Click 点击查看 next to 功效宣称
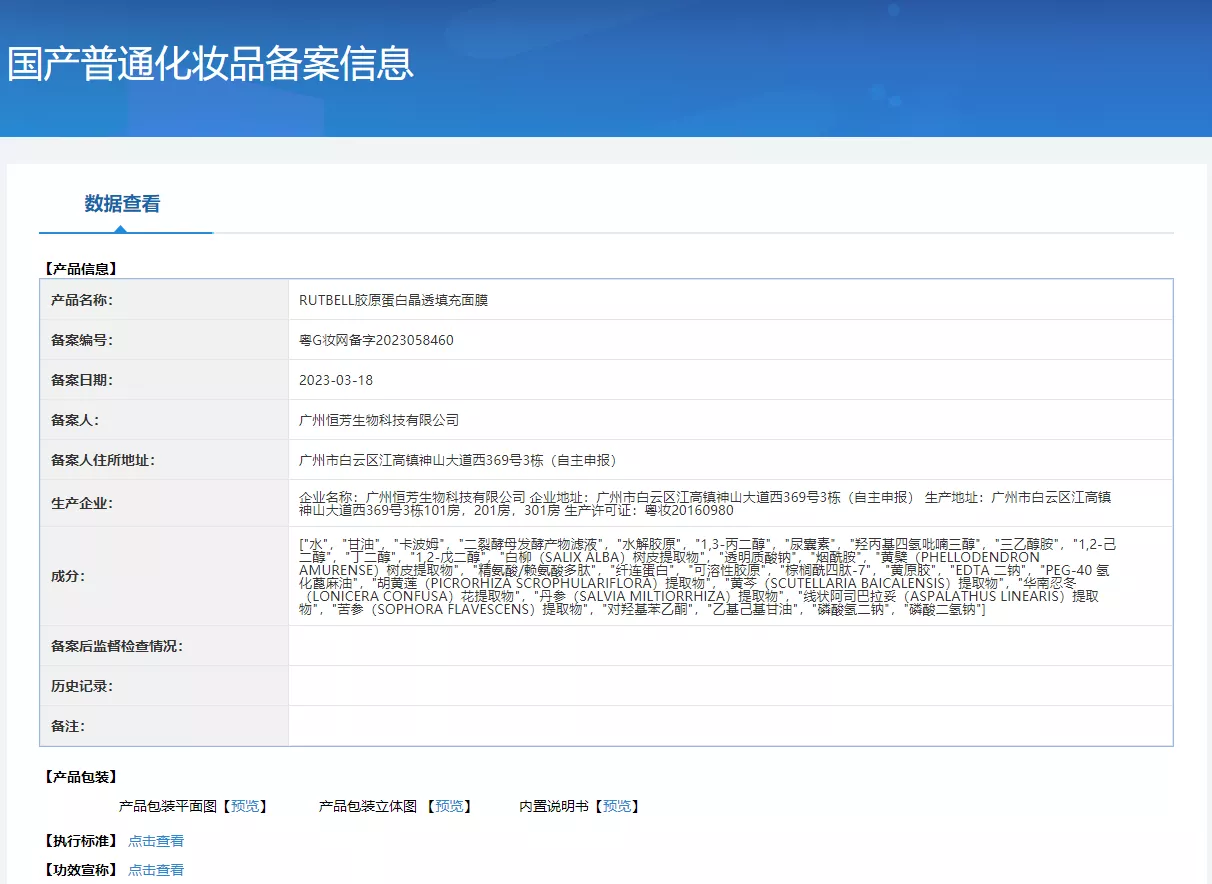1212x884 pixels. (x=156, y=870)
